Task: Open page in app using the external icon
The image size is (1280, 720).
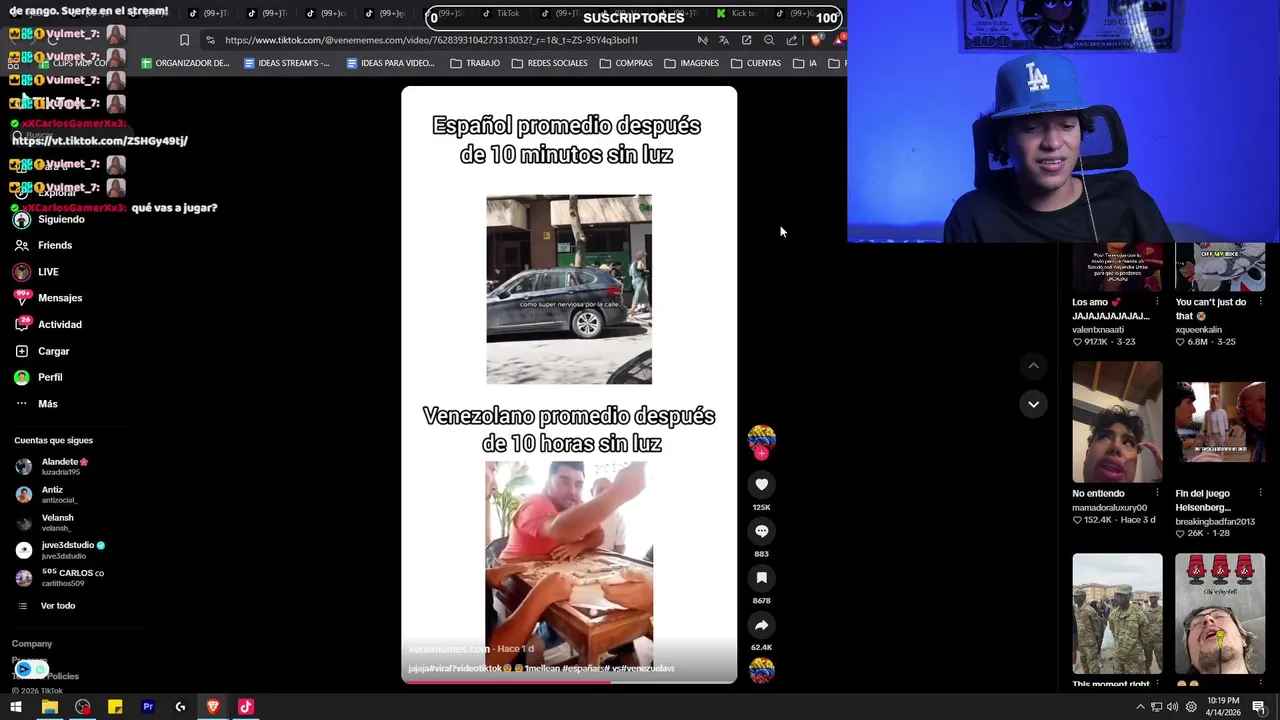Action: coord(746,40)
